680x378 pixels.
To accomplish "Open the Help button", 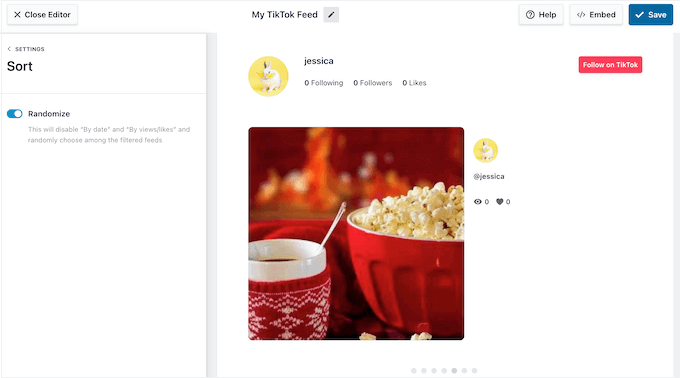I will coord(541,15).
